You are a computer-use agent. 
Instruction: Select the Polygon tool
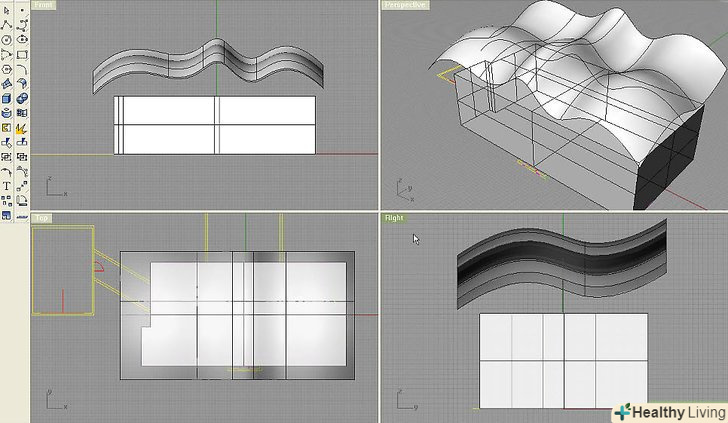click(7, 69)
